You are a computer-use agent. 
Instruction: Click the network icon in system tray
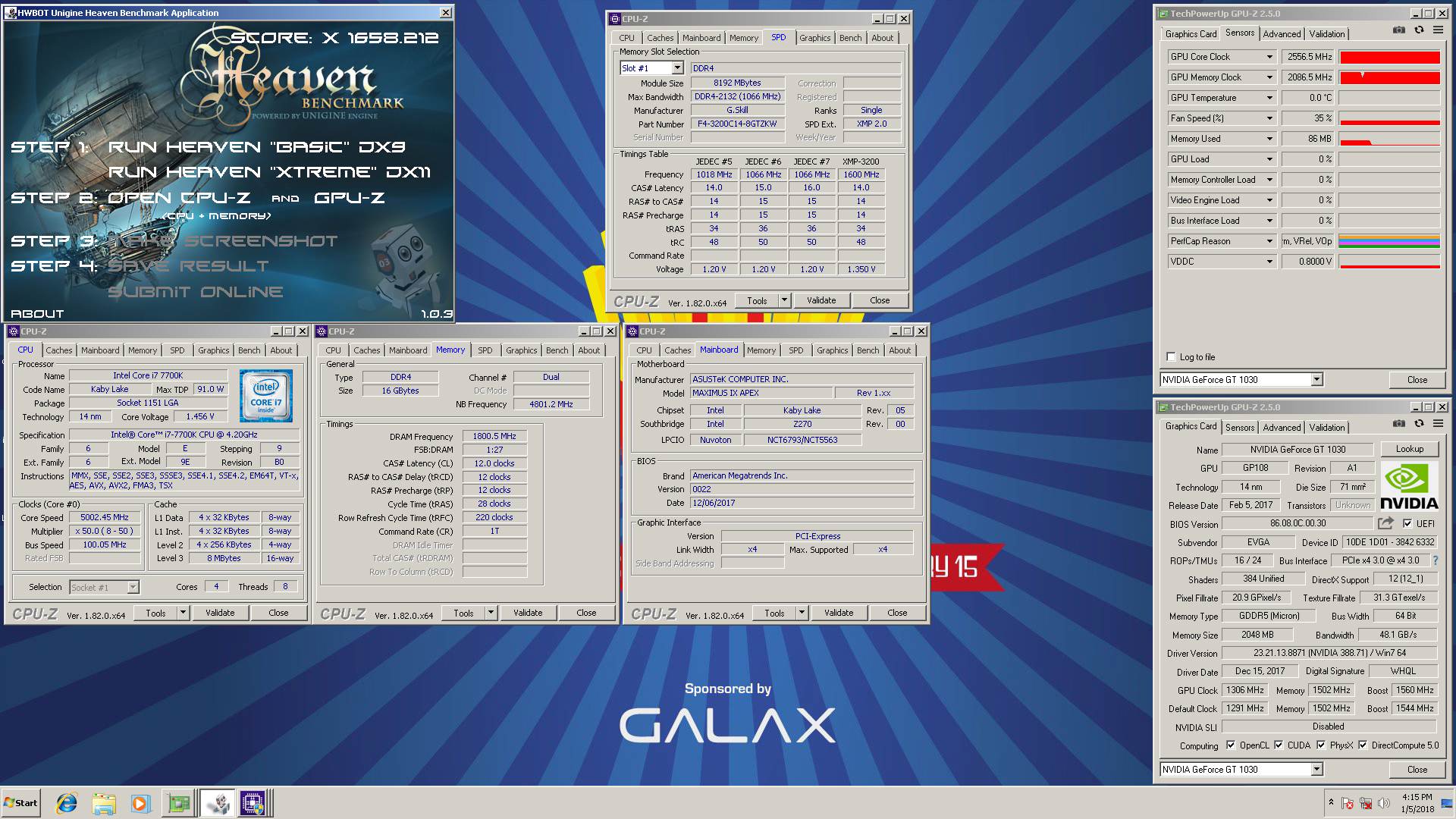tap(1366, 803)
